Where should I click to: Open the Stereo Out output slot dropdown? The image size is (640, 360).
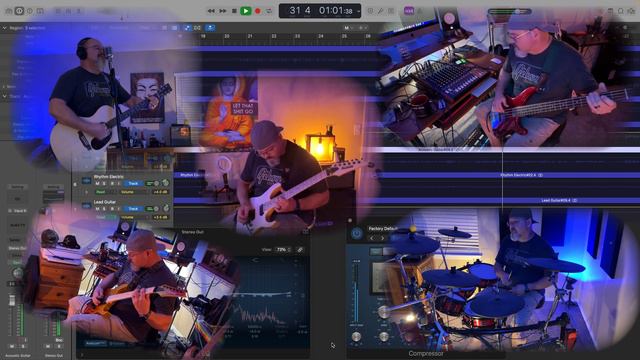(17, 248)
